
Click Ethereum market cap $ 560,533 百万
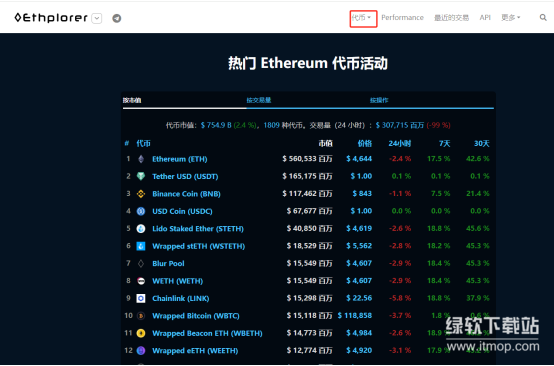[x=307, y=159]
